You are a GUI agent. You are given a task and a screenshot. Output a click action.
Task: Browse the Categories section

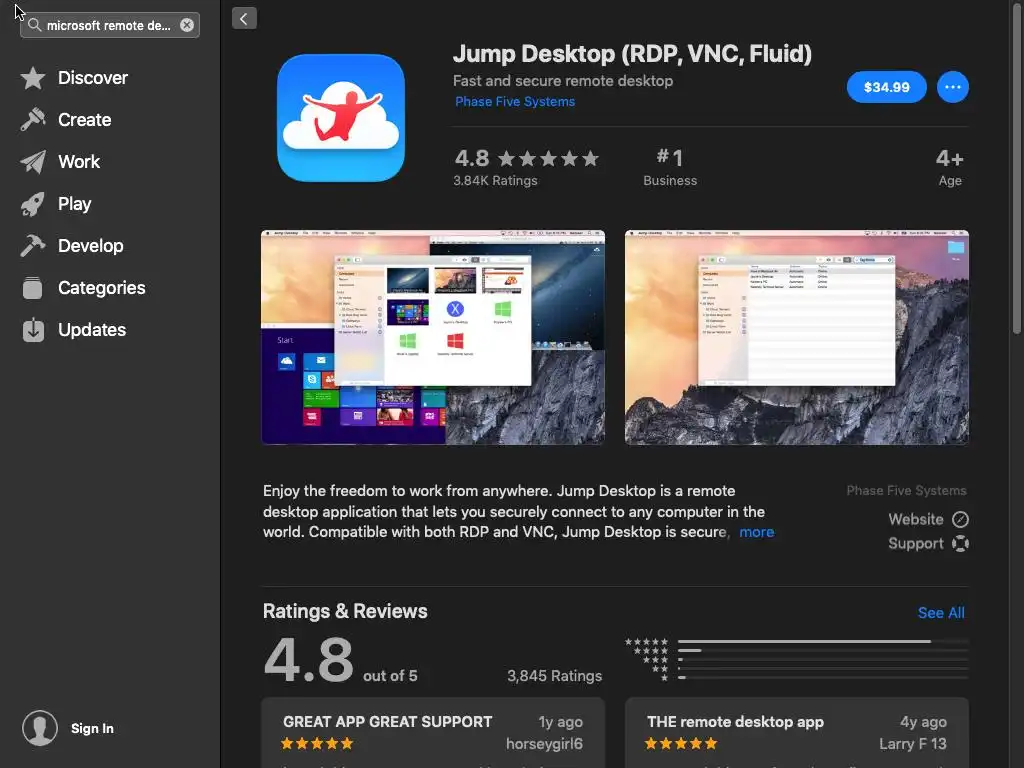pyautogui.click(x=101, y=287)
